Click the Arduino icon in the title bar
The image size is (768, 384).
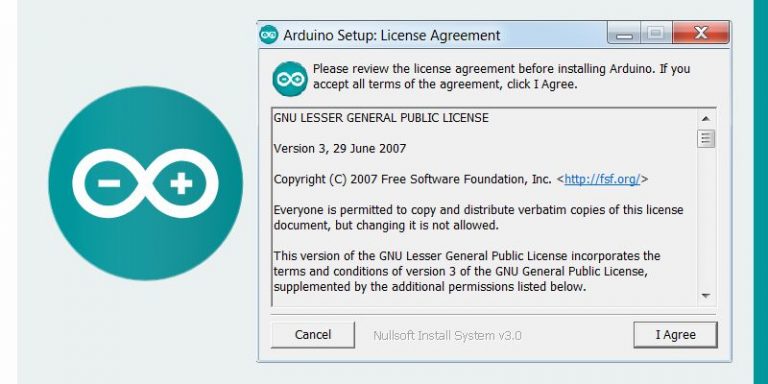[268, 35]
